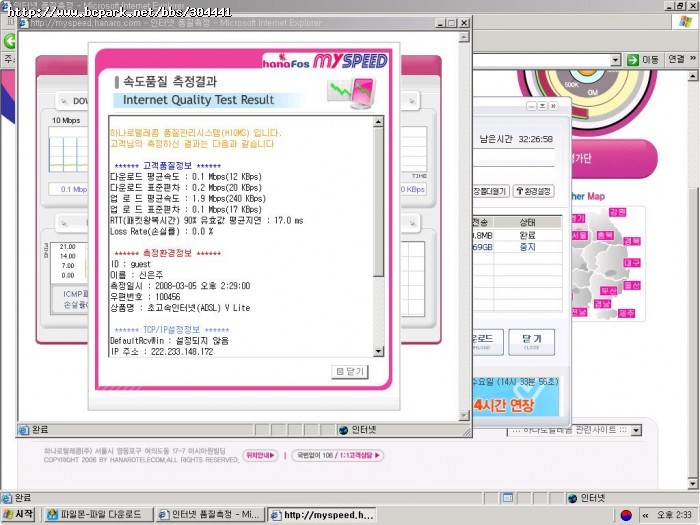Click the 대구 region label on map
This screenshot has height=525, width=700.
coord(632,262)
